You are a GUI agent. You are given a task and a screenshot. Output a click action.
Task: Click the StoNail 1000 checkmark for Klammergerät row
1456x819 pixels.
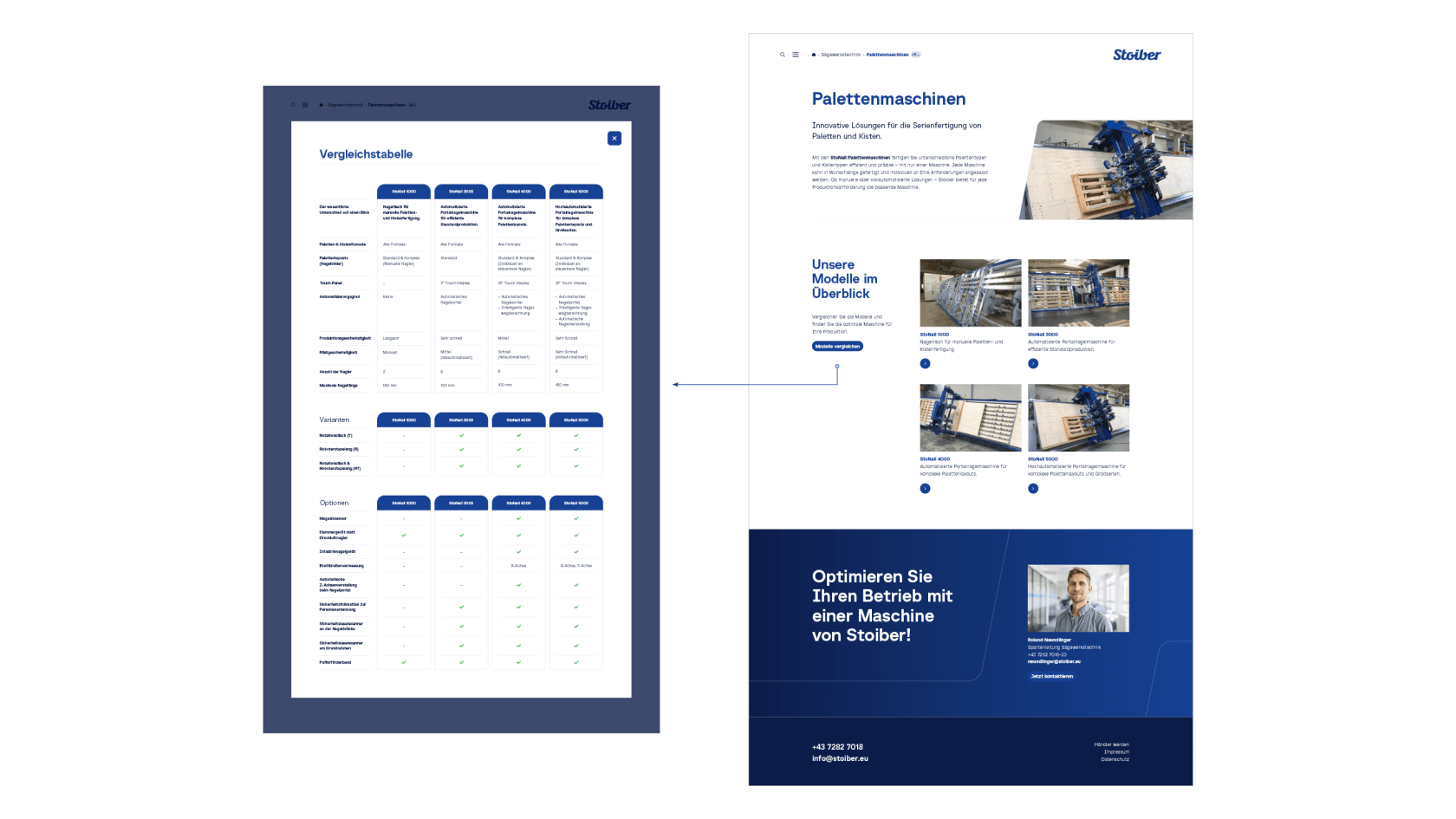(x=404, y=535)
